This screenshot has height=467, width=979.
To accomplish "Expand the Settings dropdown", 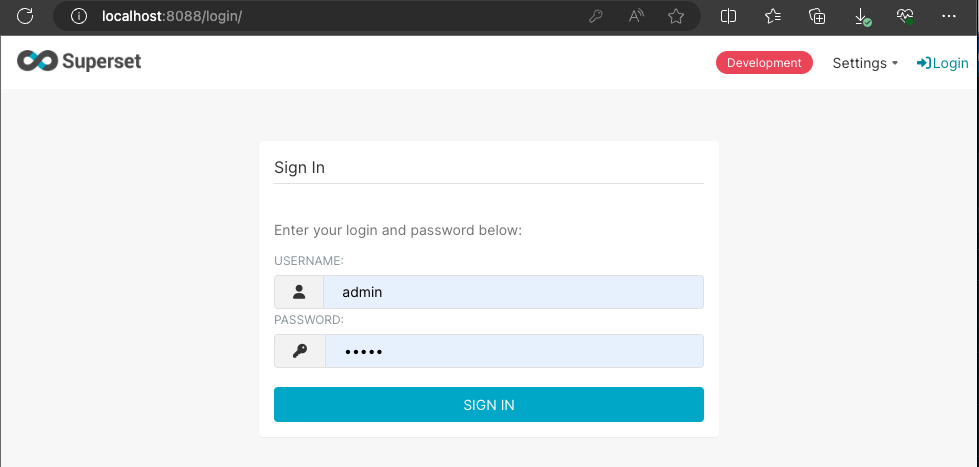I will pyautogui.click(x=865, y=63).
